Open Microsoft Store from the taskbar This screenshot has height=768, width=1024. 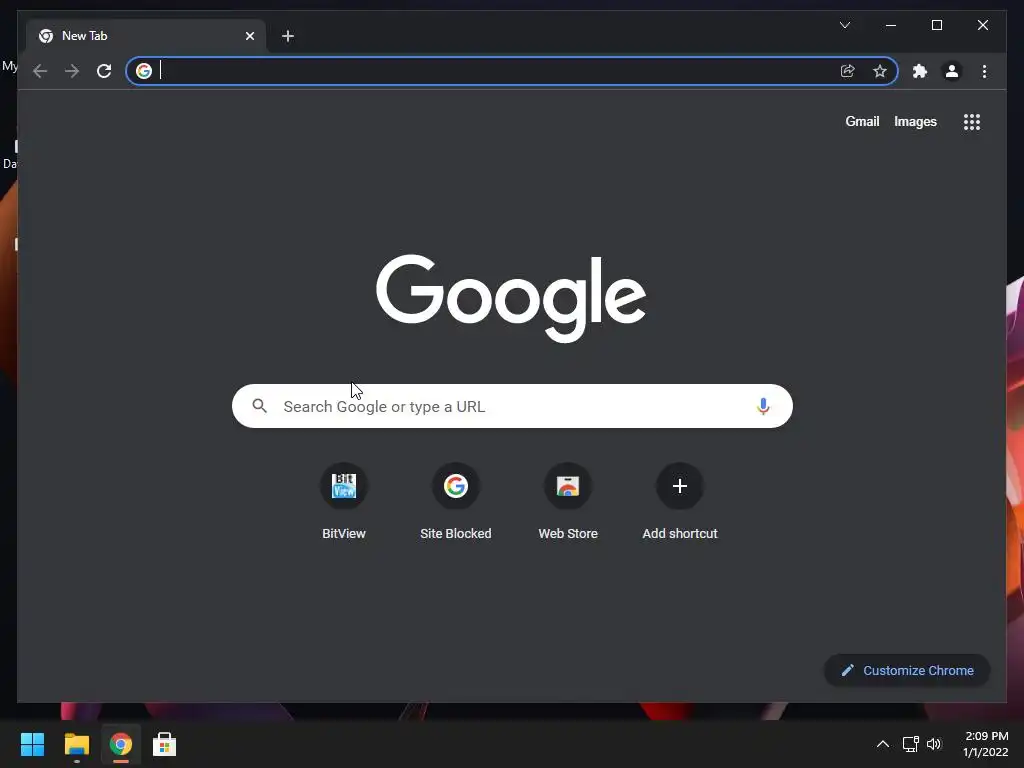click(x=165, y=744)
